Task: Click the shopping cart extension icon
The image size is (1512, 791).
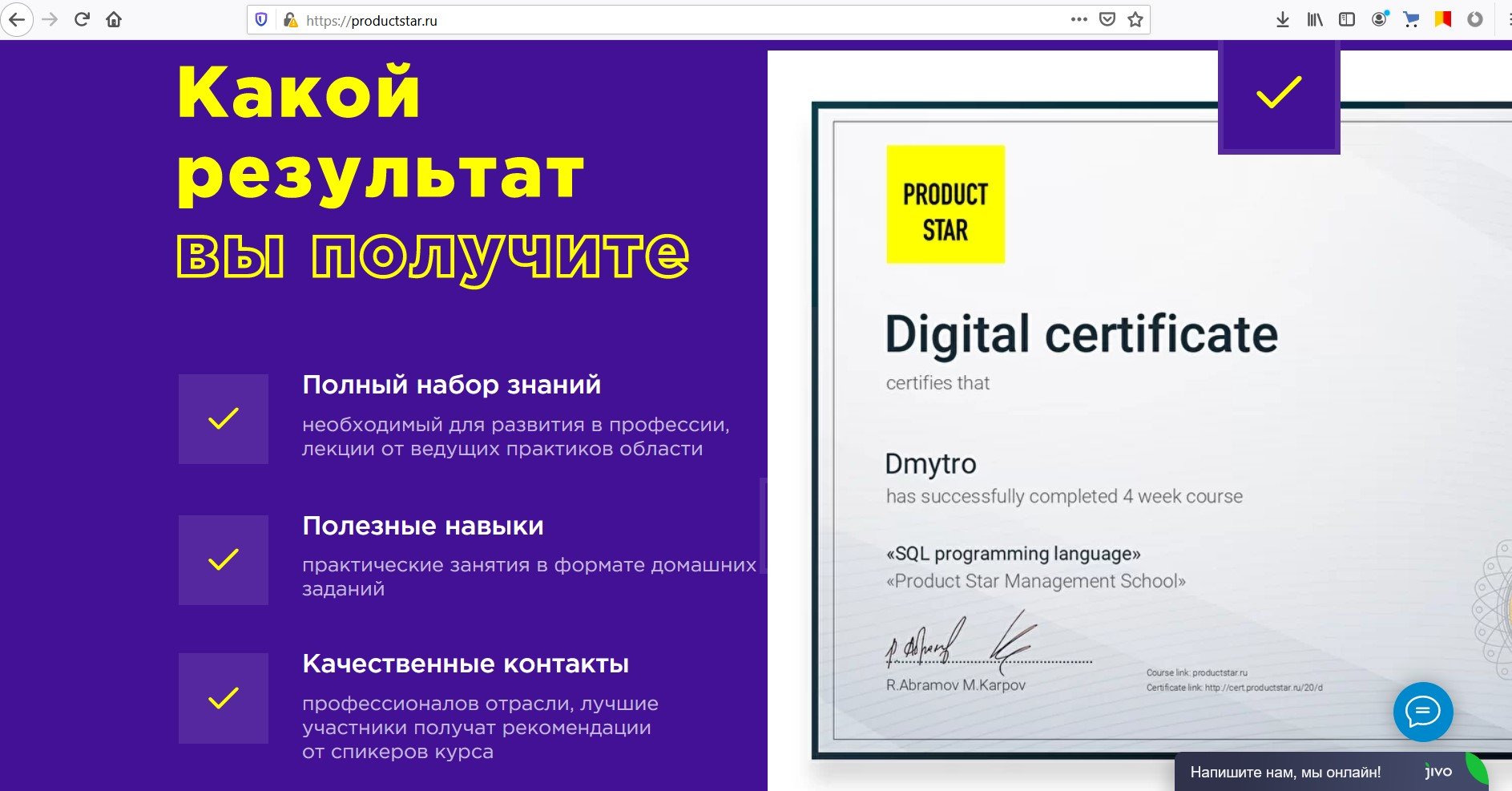Action: [x=1411, y=20]
